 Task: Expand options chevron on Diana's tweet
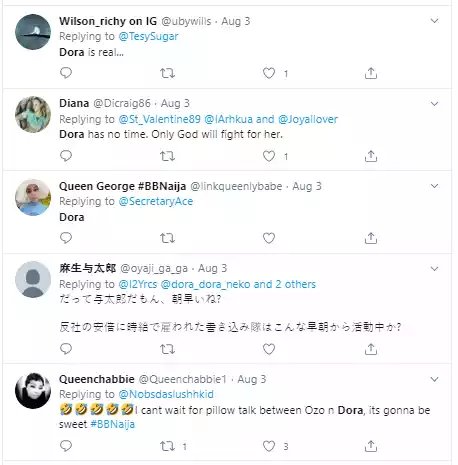(x=434, y=104)
